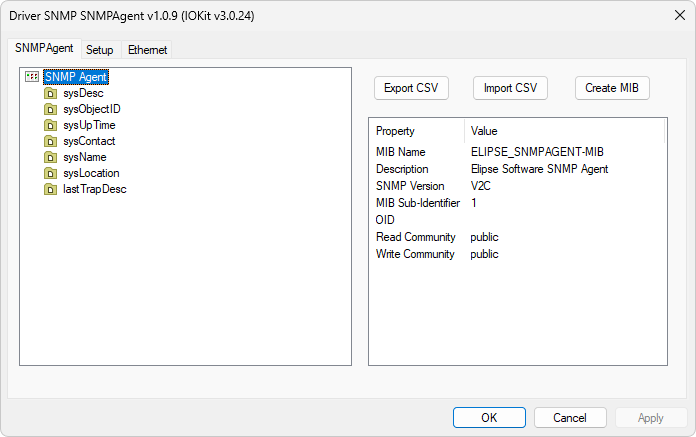
Task: Select the SNMP Version property label
Action: pyautogui.click(x=410, y=186)
